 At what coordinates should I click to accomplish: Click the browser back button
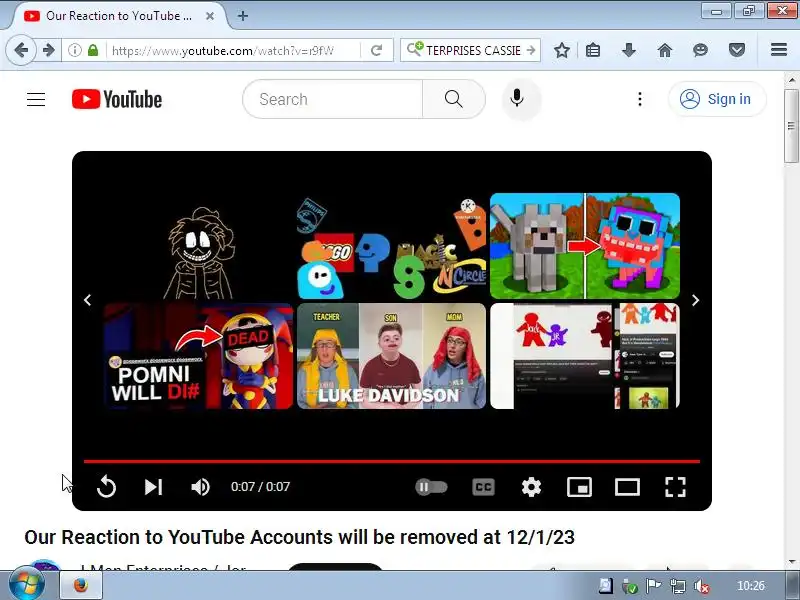click(x=21, y=50)
